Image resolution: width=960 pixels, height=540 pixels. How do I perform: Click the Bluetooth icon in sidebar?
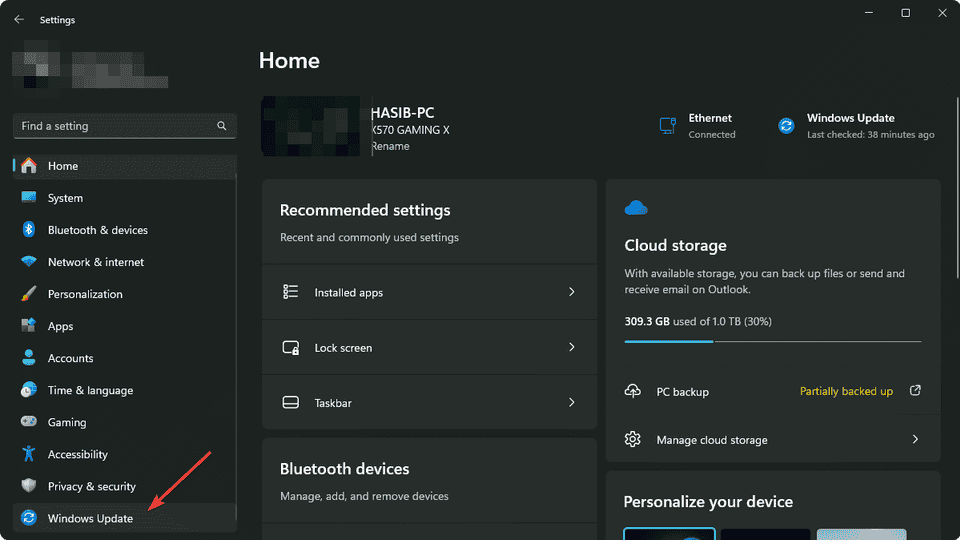tap(29, 230)
